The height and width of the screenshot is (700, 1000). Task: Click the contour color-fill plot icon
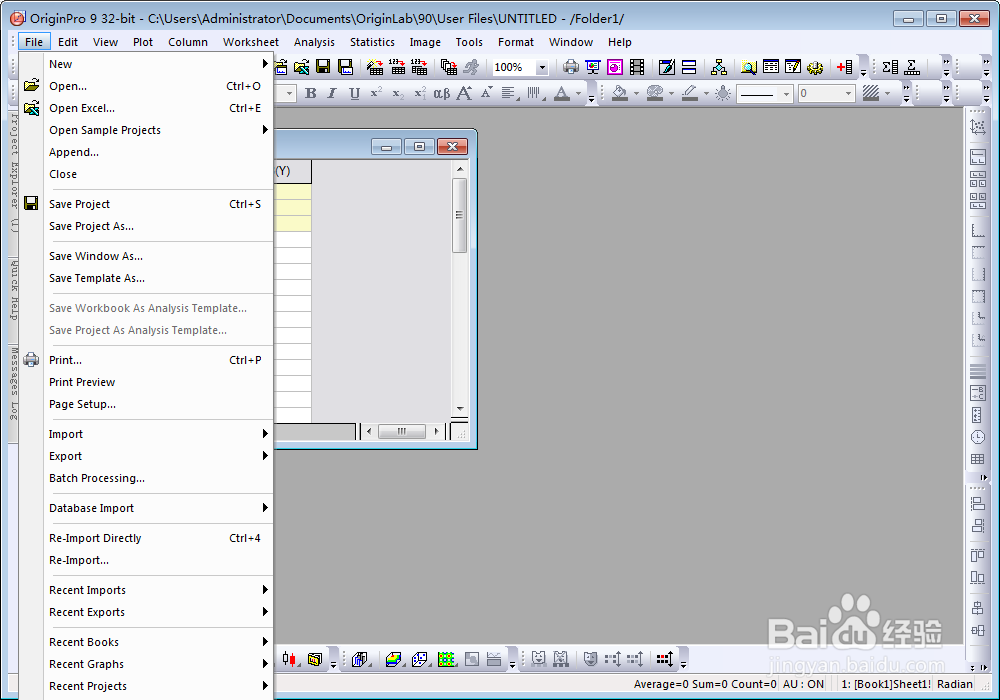pyautogui.click(x=446, y=659)
